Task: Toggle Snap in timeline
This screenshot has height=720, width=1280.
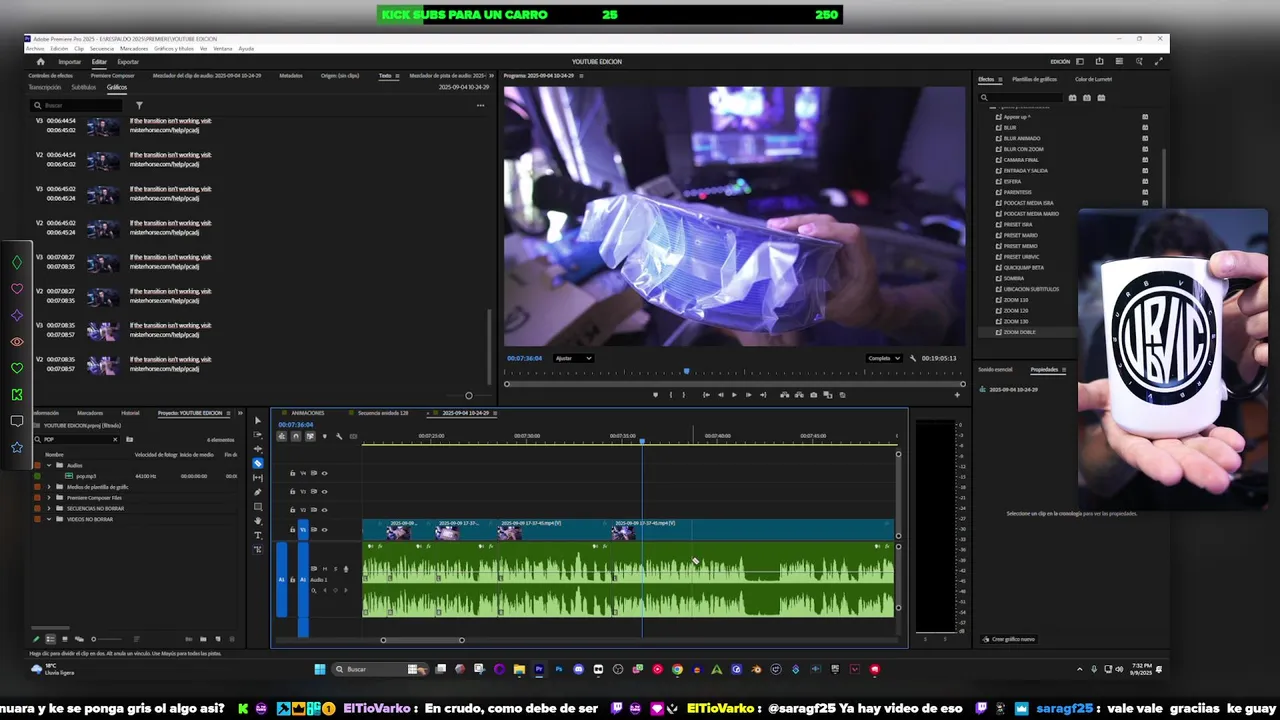Action: 296,436
